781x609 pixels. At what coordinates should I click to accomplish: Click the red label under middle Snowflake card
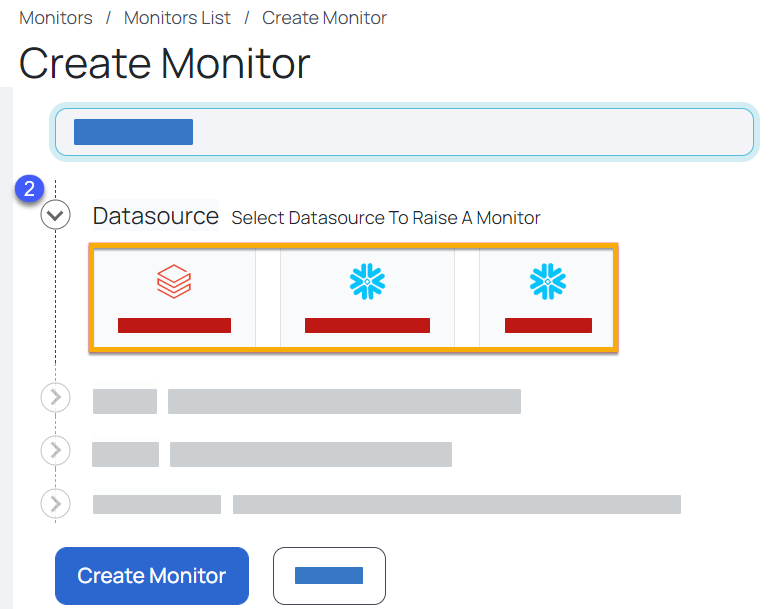pos(368,325)
